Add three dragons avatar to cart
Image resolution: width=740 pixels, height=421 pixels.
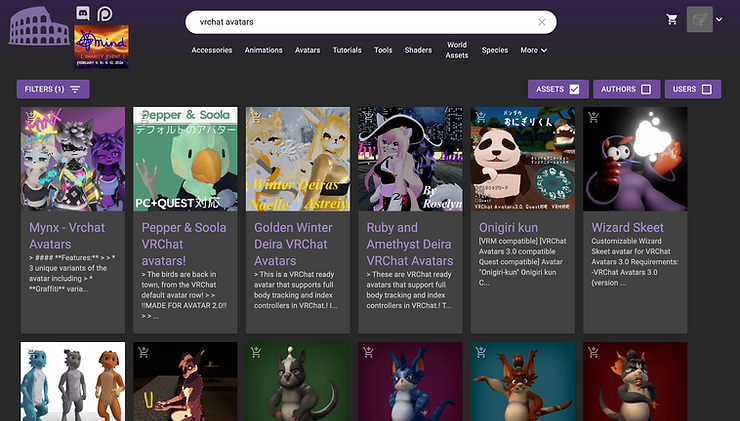tap(31, 352)
